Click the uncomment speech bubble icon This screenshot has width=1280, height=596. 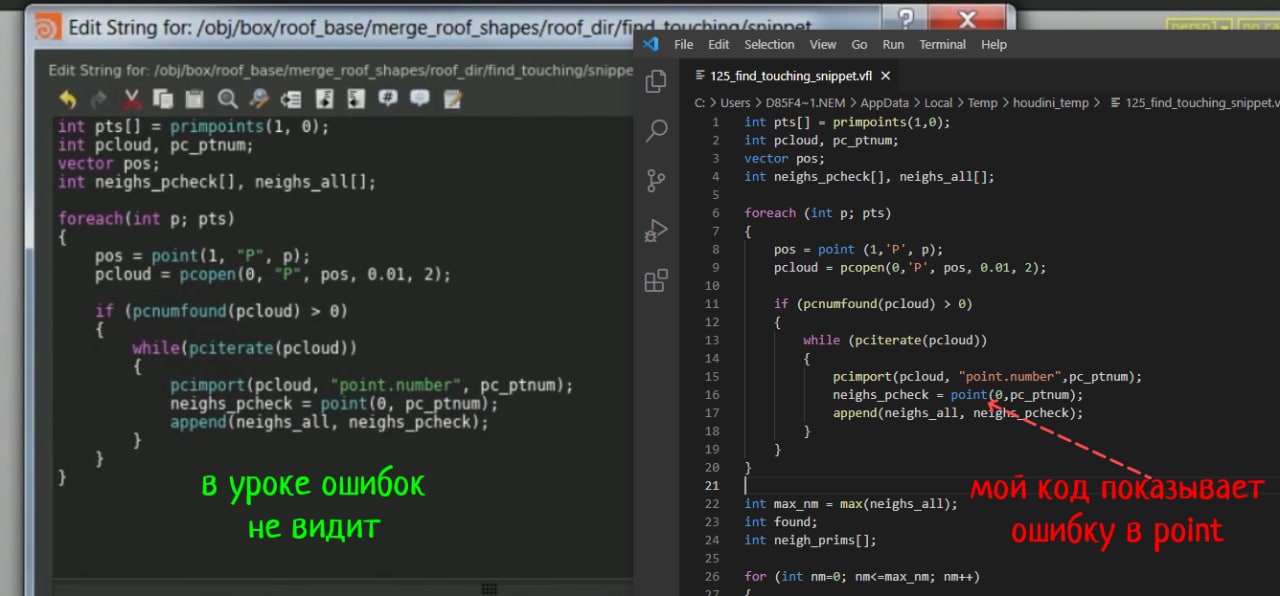click(x=420, y=99)
